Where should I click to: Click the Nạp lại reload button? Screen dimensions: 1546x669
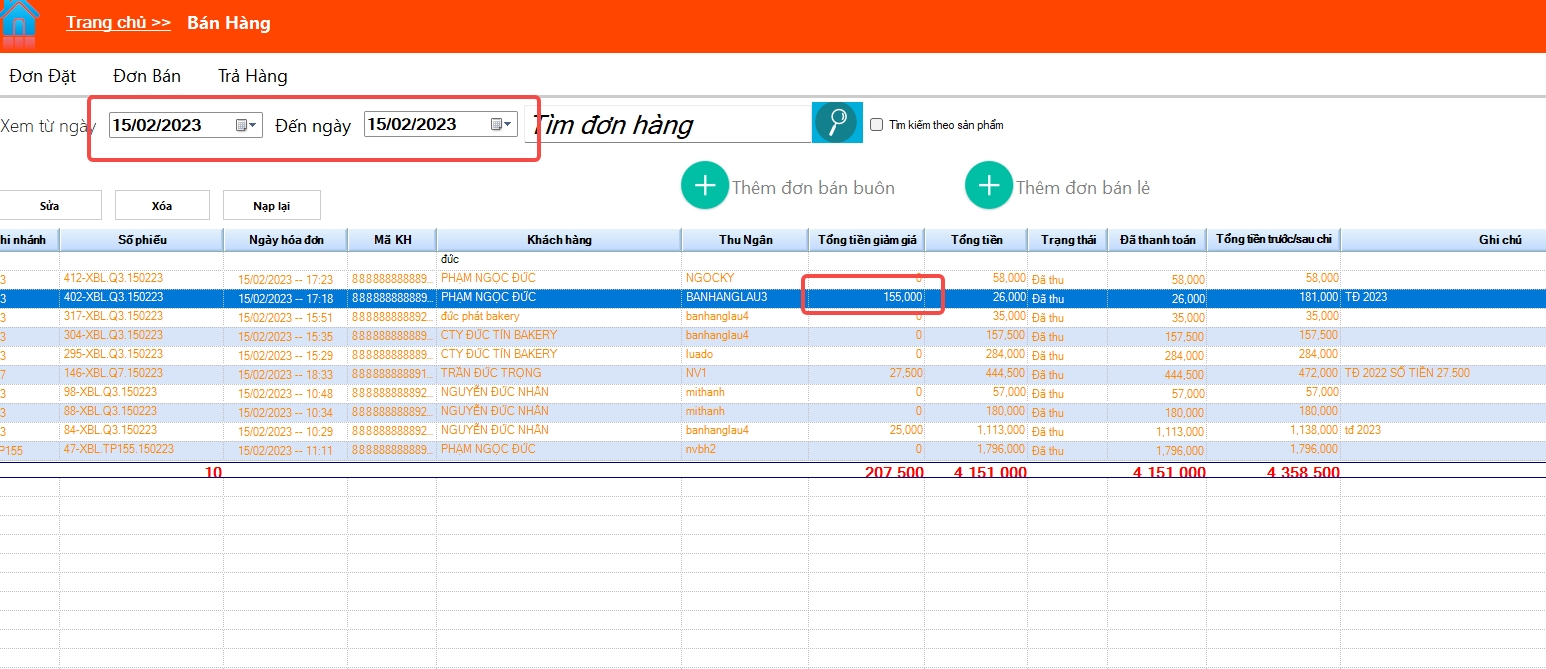coord(271,205)
